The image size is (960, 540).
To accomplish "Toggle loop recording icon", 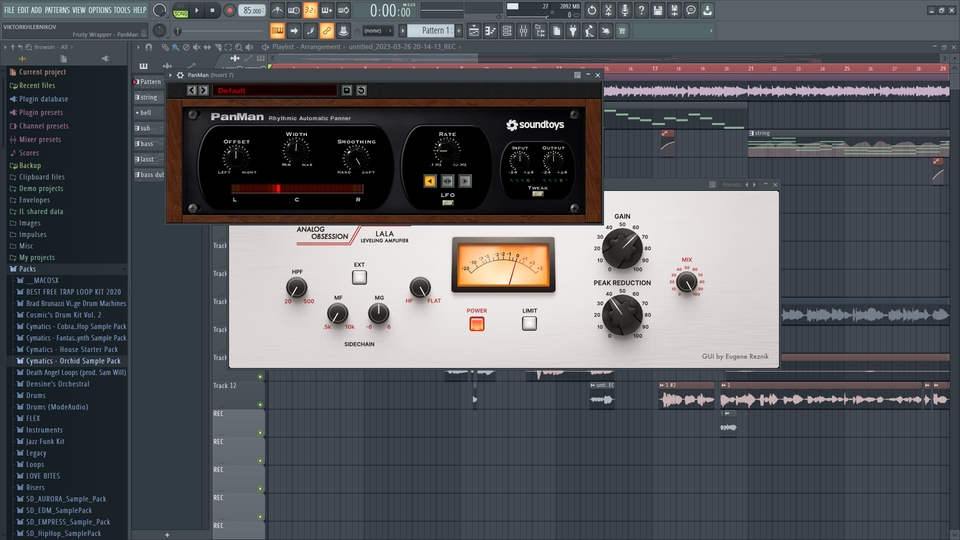I will pos(343,10).
